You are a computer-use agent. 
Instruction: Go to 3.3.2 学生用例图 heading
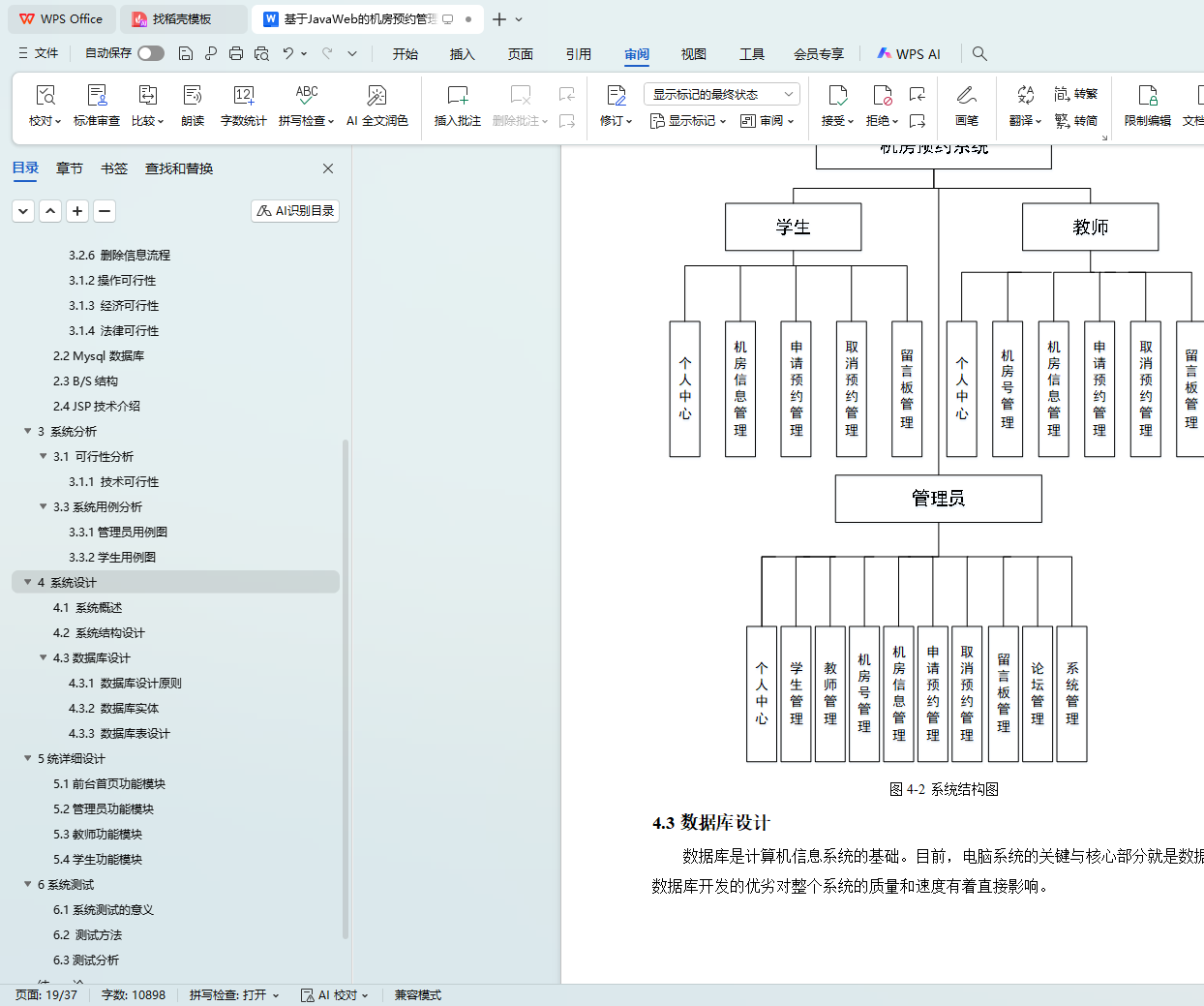(112, 557)
